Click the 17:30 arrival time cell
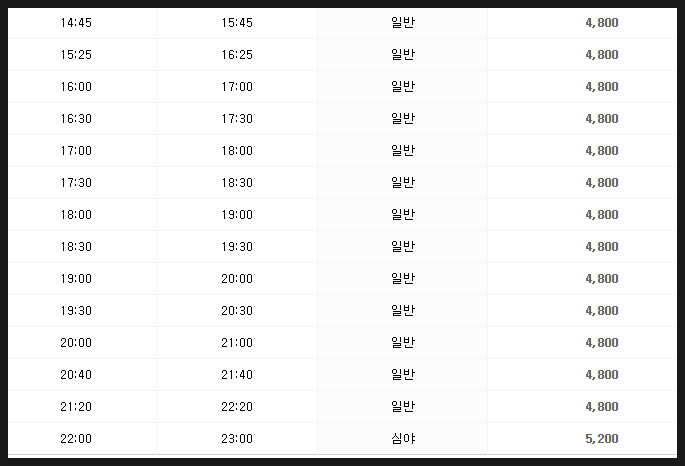Image resolution: width=685 pixels, height=466 pixels. [x=237, y=119]
